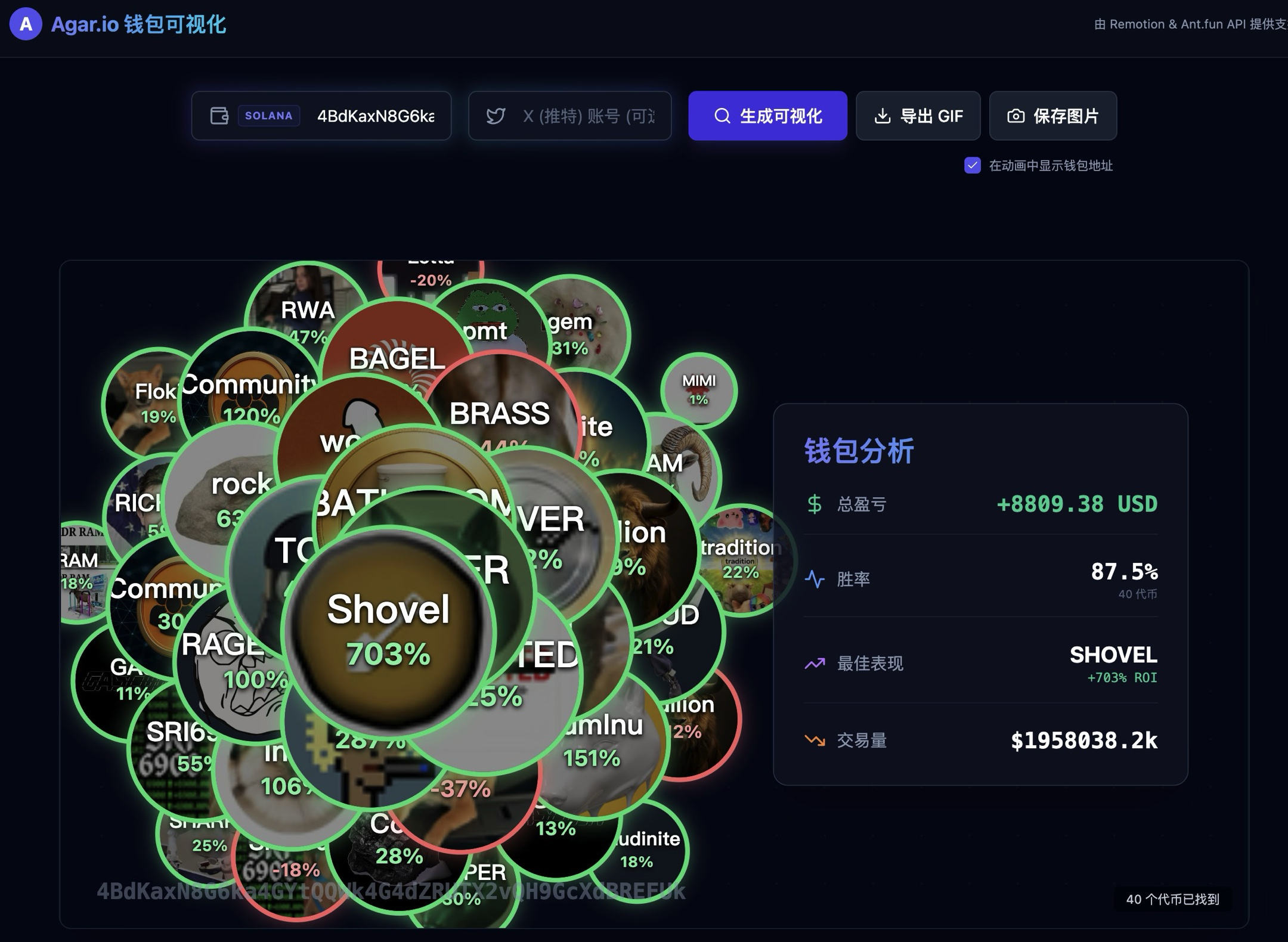Click the wallet address text 4BdKaxN8G6ka
Screen dimensions: 1288x942
(x=375, y=116)
